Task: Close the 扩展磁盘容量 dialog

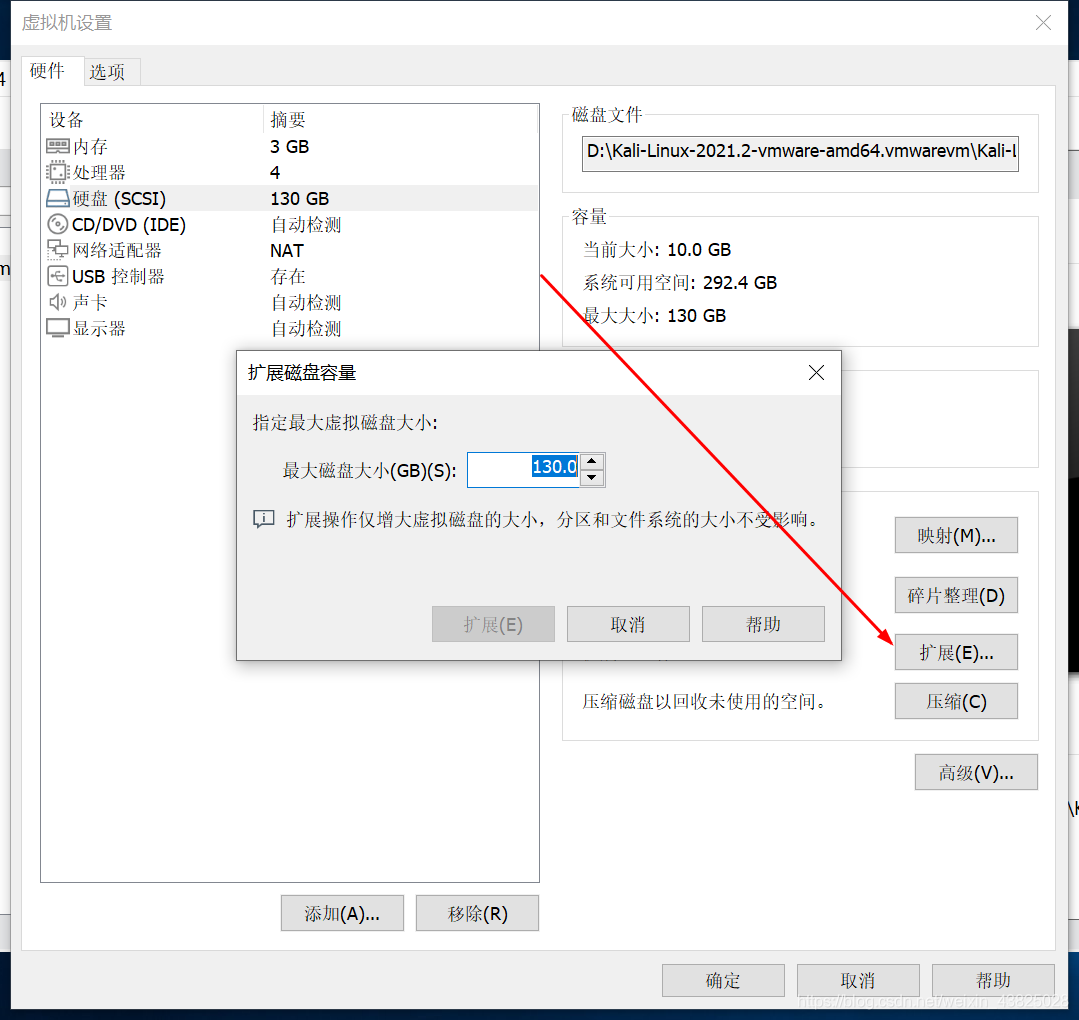Action: (816, 373)
